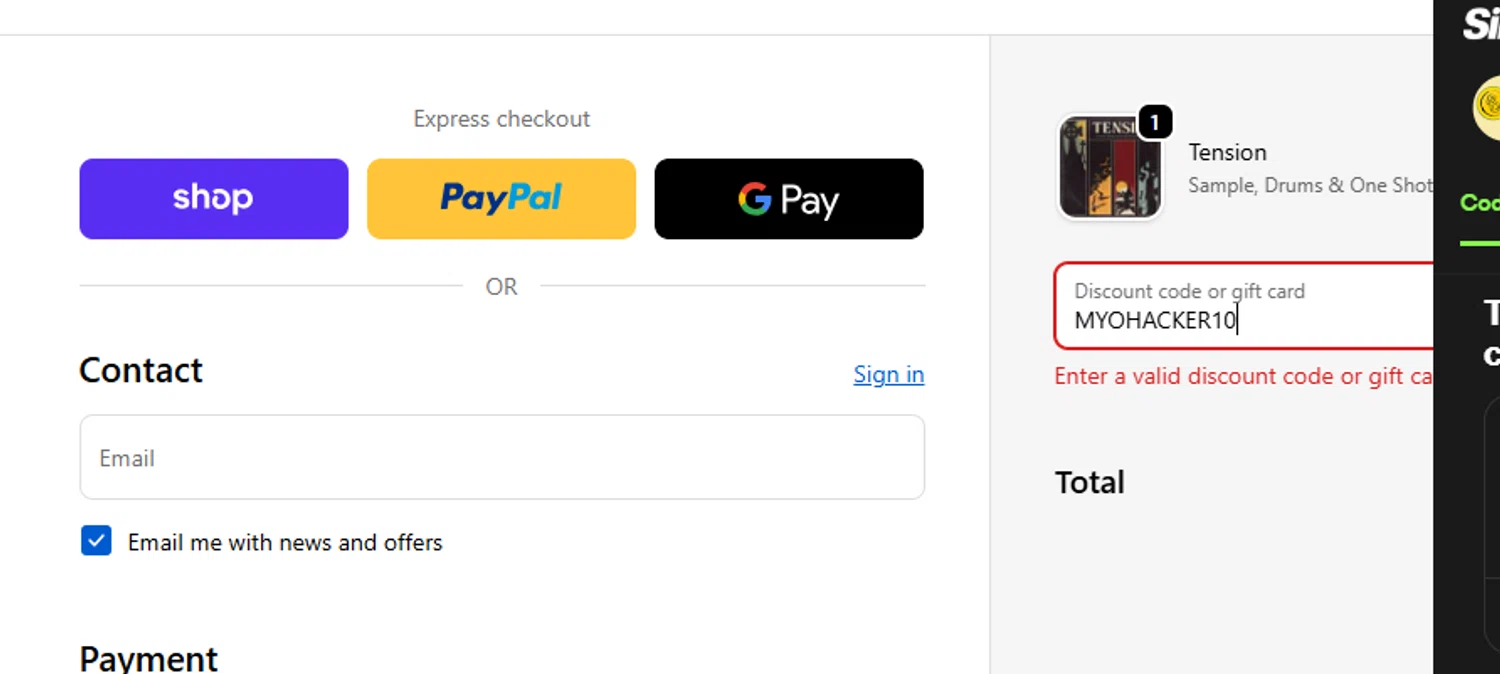
Task: Click the Tension product name
Action: pyautogui.click(x=1227, y=152)
